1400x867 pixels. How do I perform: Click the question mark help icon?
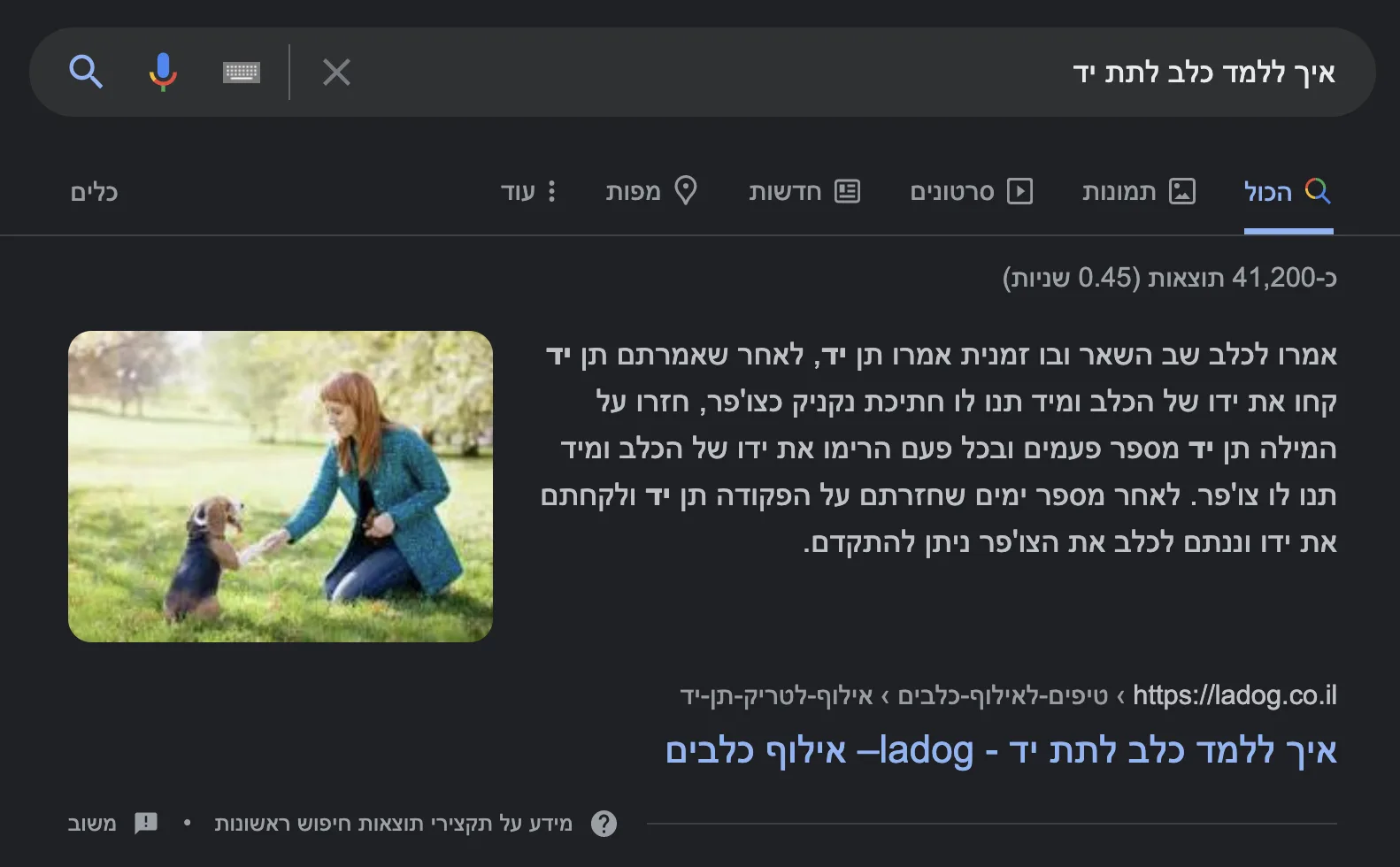[x=604, y=824]
